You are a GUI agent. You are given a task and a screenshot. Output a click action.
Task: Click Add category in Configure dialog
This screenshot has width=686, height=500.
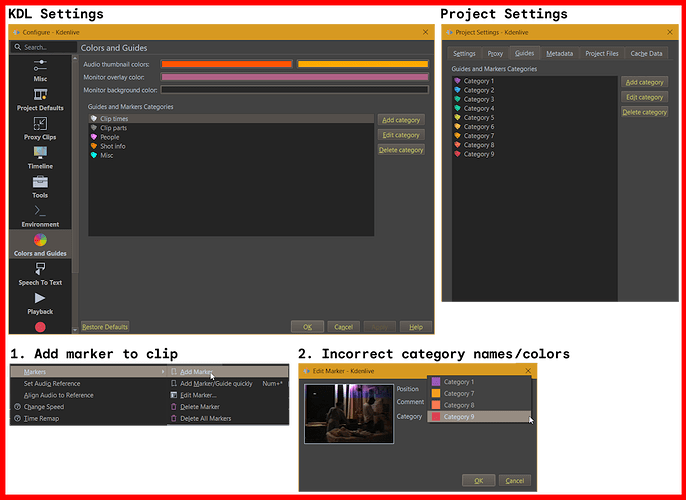tap(401, 120)
